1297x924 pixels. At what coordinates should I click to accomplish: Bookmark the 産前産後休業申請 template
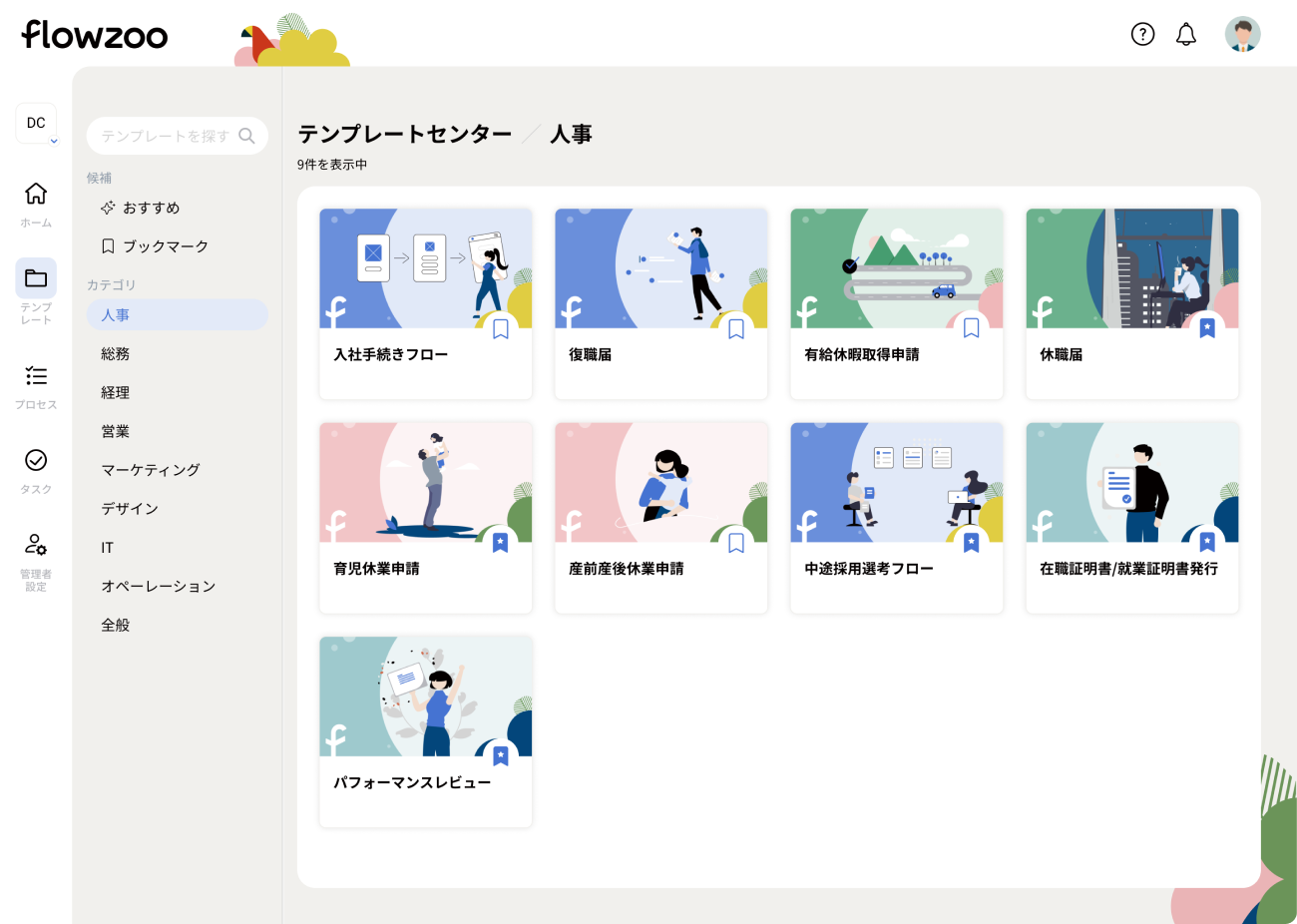pyautogui.click(x=736, y=543)
